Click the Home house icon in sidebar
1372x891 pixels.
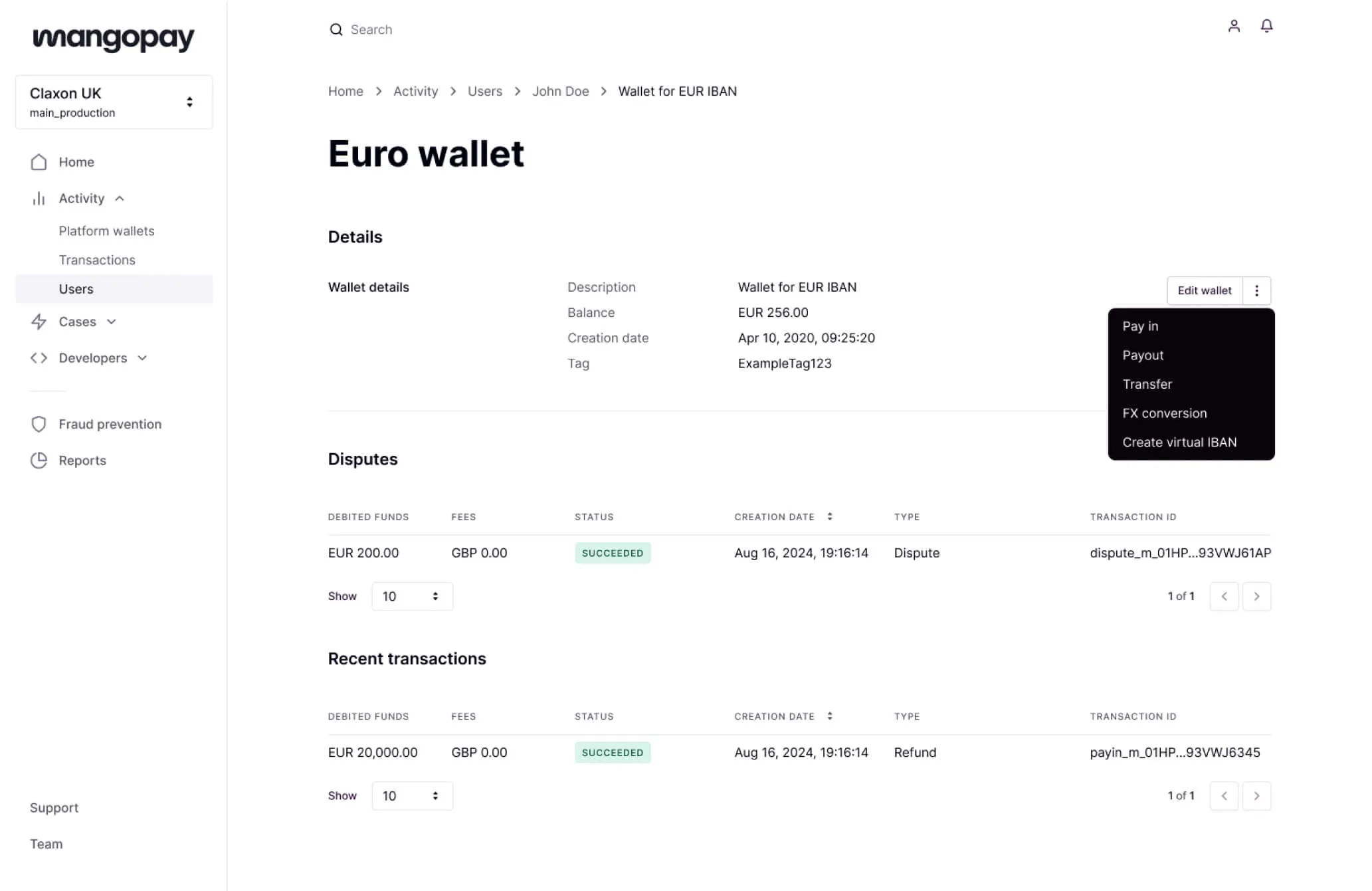[x=39, y=162]
